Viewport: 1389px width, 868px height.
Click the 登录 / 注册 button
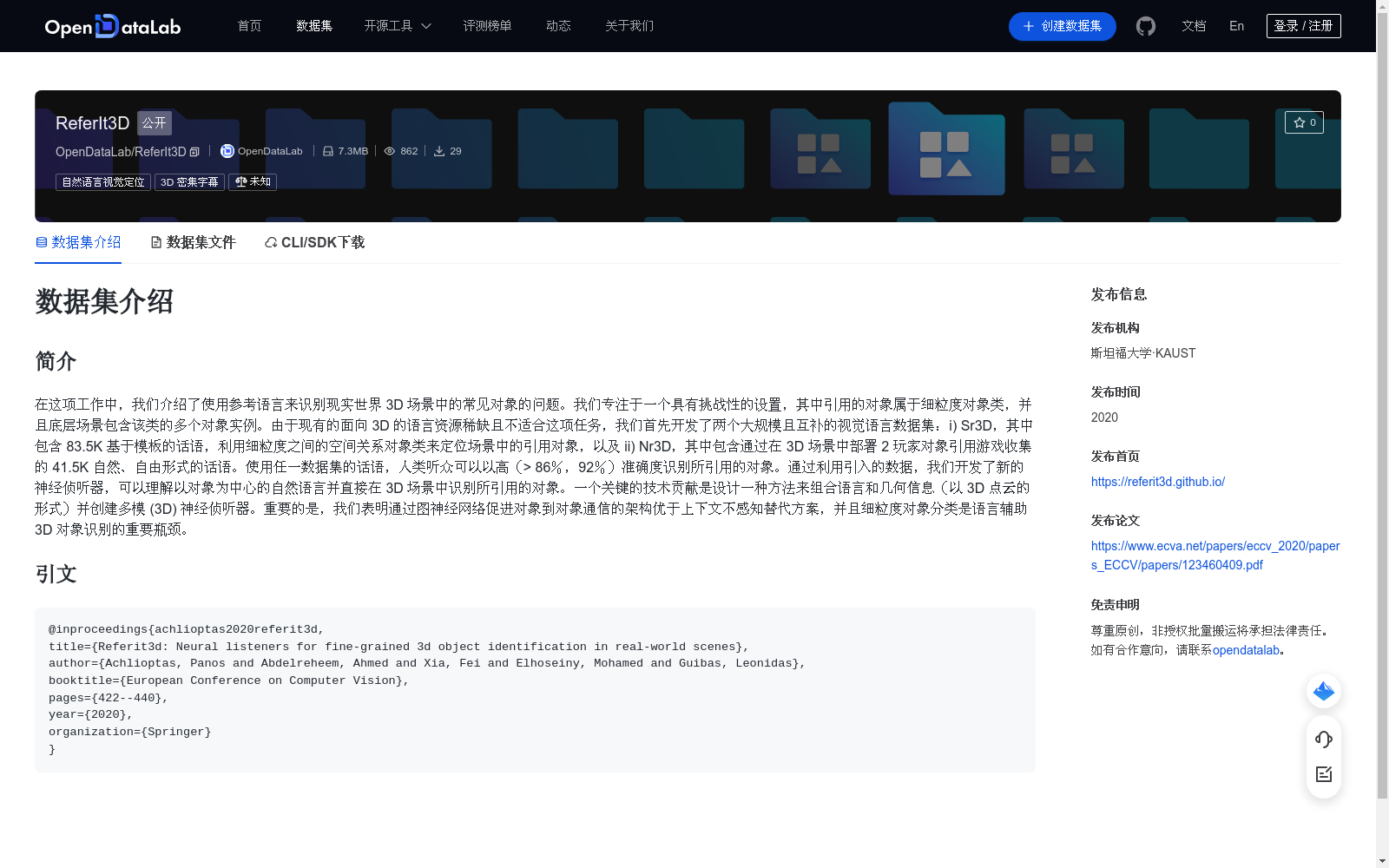click(x=1303, y=26)
